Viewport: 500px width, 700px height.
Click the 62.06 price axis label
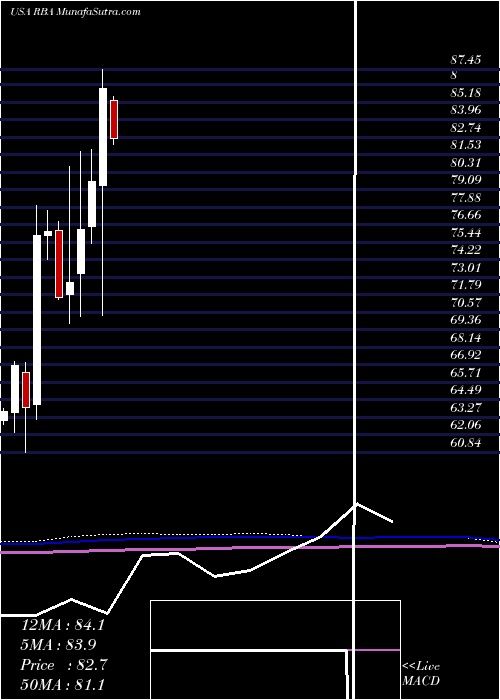[x=466, y=425]
